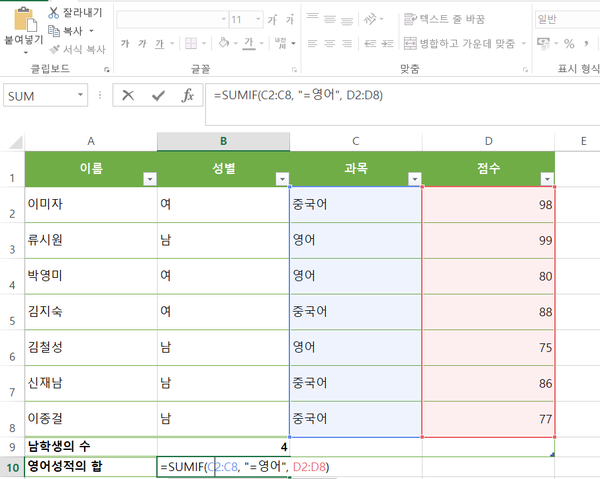The height and width of the screenshot is (479, 600).
Task: Cancel the formula entry with X
Action: pos(128,95)
